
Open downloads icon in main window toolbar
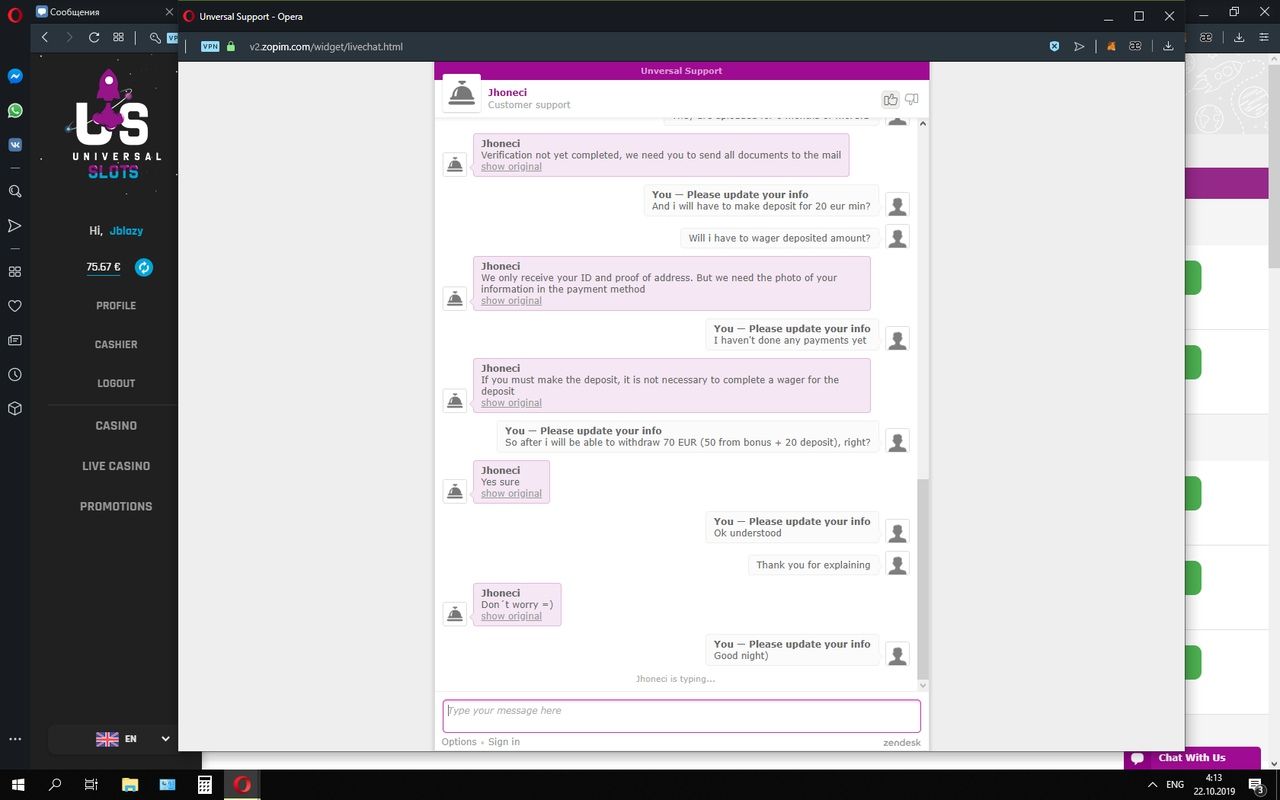coord(1239,37)
